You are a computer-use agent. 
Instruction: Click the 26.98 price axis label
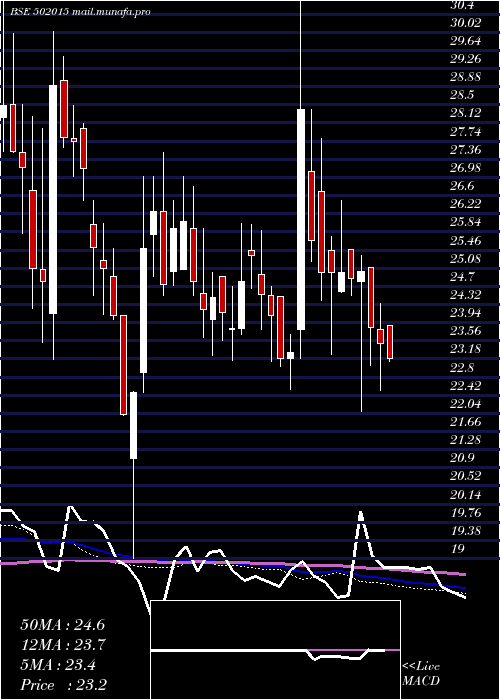pyautogui.click(x=465, y=167)
